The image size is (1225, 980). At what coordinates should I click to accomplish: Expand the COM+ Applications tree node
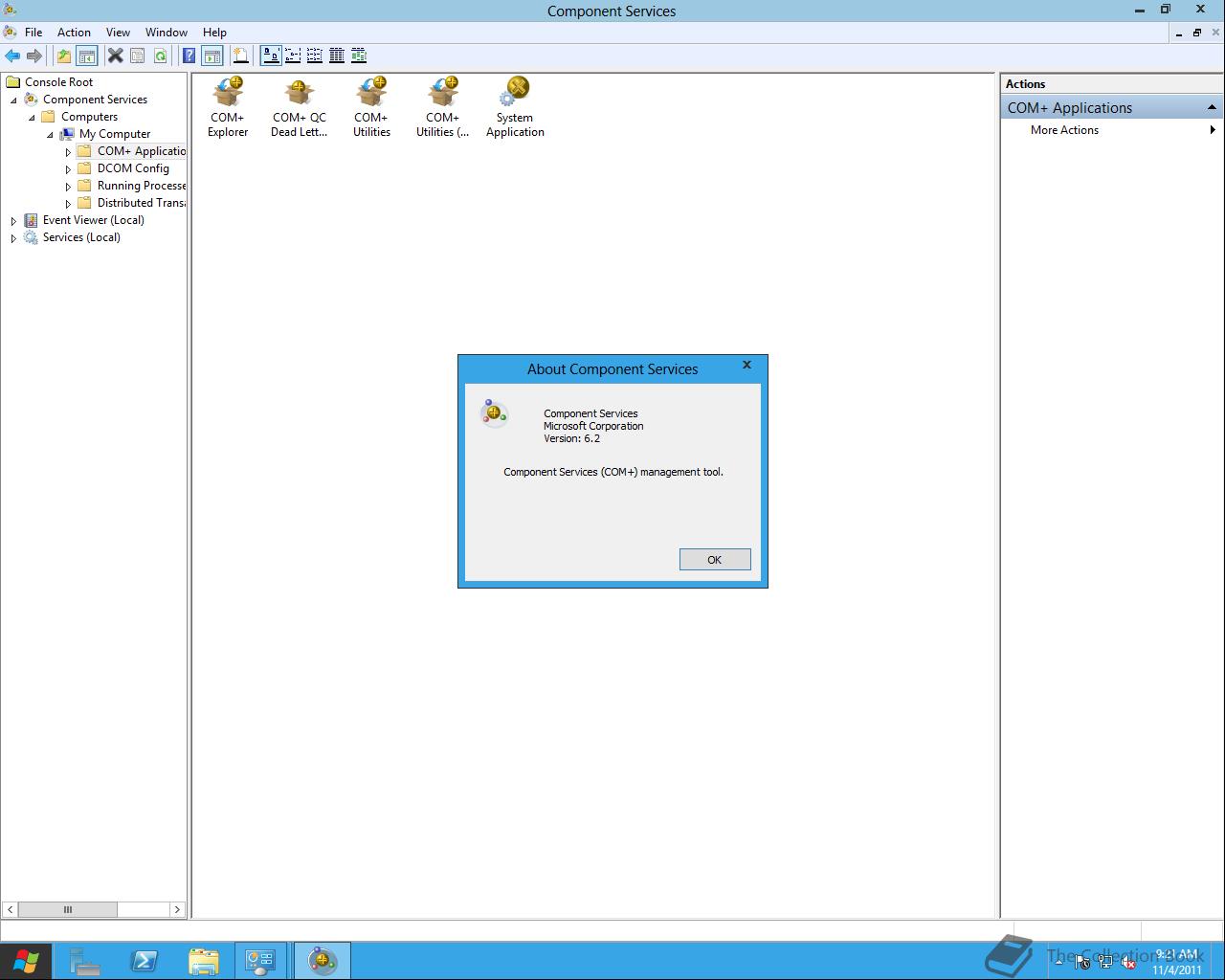click(x=68, y=151)
